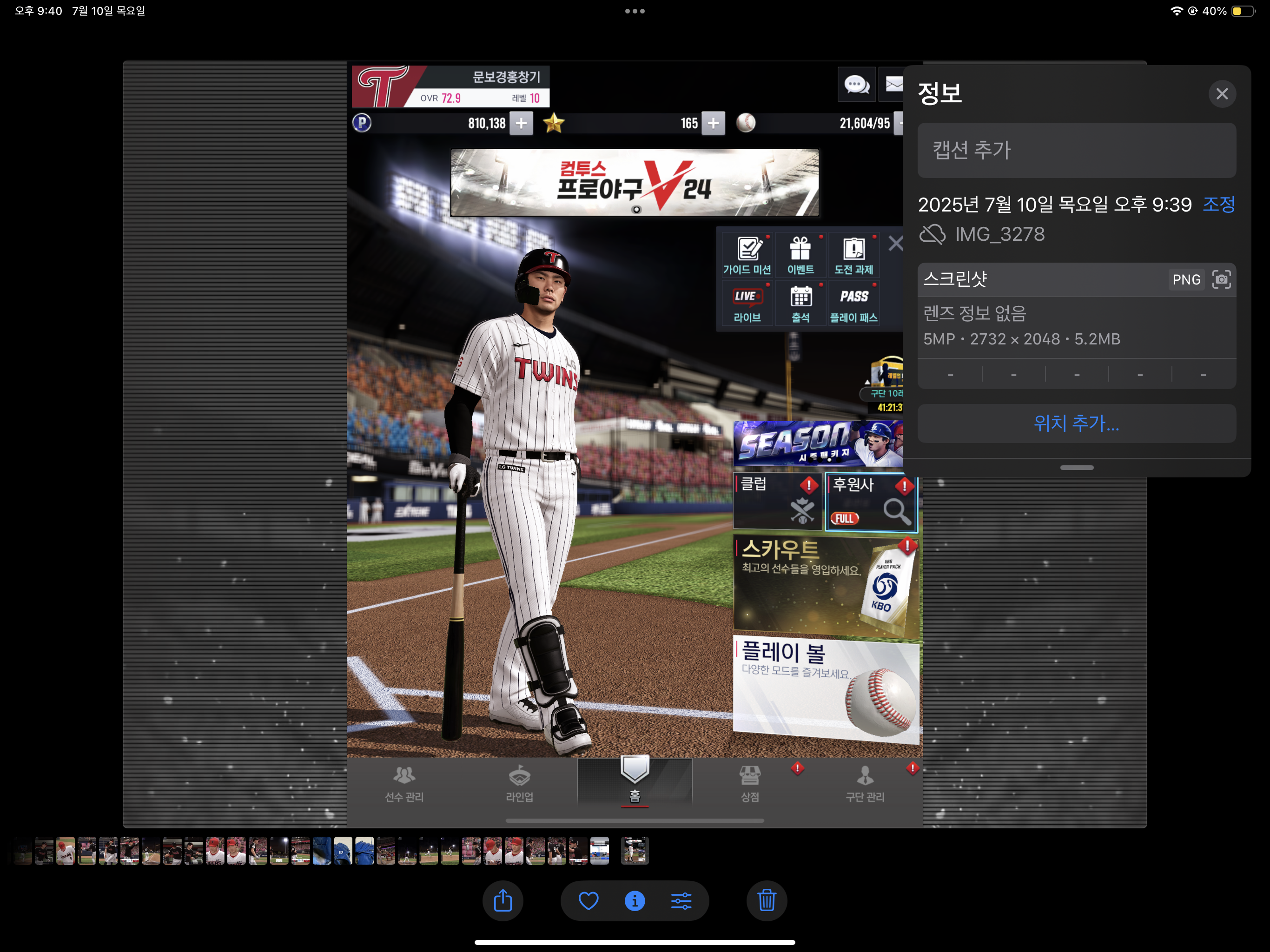Screen dimensions: 1270x952
Task: Tap the share button in Photos toolbar
Action: (x=503, y=900)
